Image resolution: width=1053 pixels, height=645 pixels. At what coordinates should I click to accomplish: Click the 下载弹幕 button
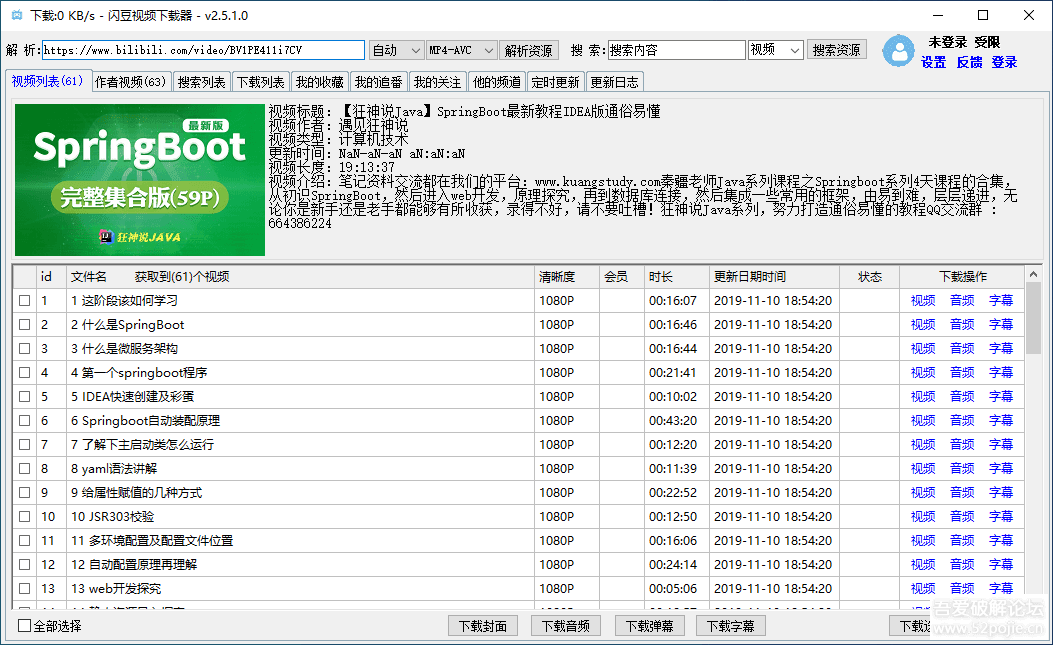pos(649,626)
